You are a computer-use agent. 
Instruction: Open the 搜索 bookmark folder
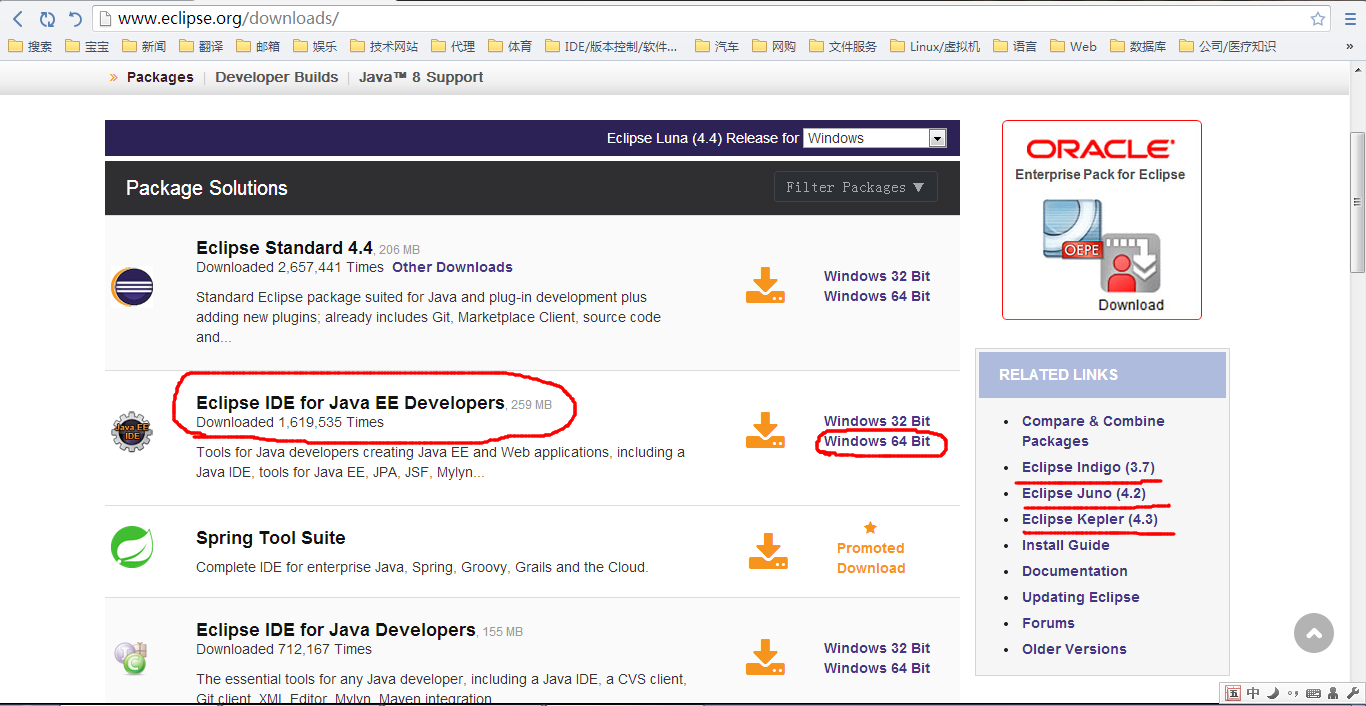coord(30,46)
